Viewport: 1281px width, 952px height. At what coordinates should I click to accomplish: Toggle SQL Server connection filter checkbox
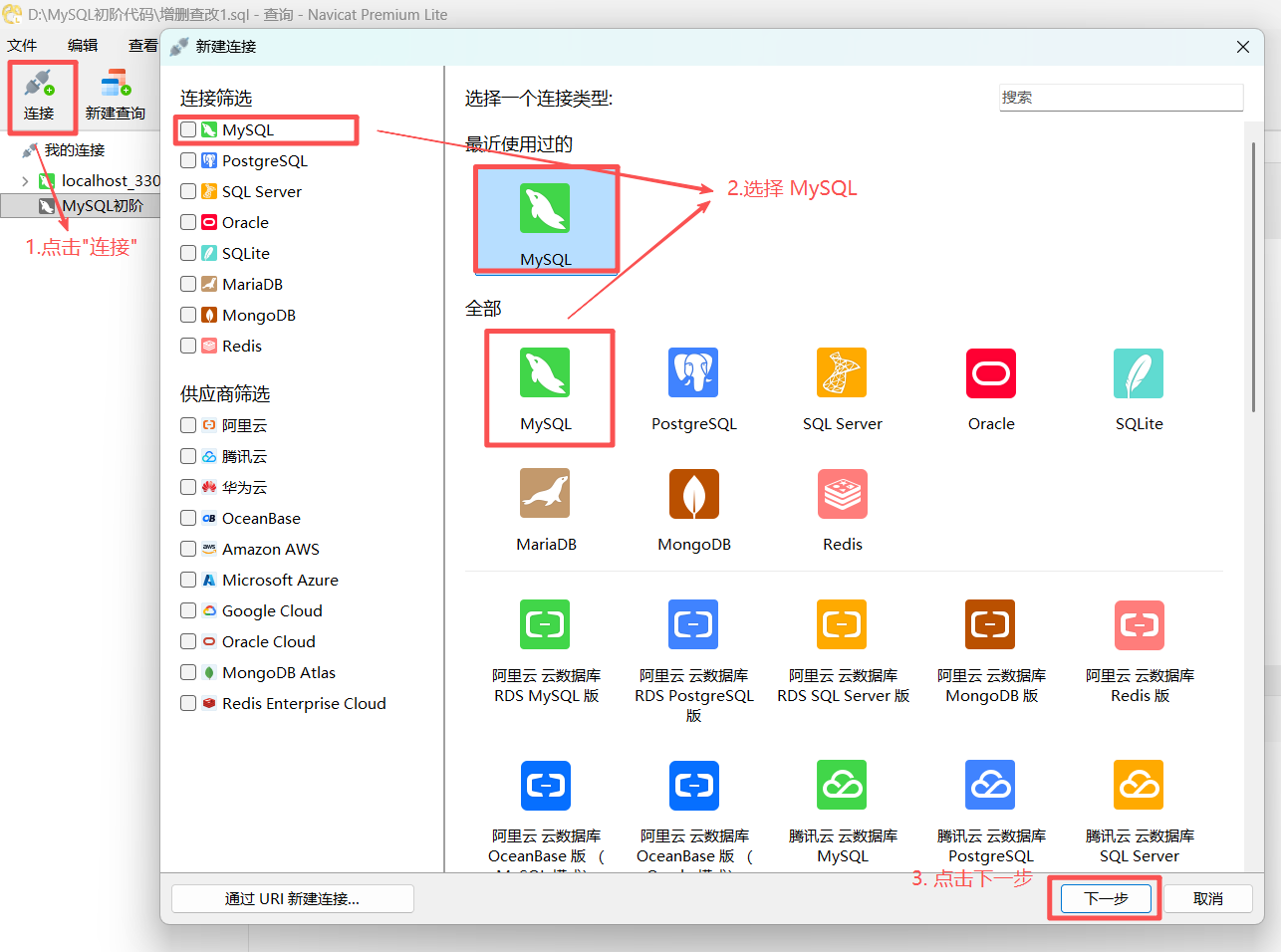tap(188, 191)
